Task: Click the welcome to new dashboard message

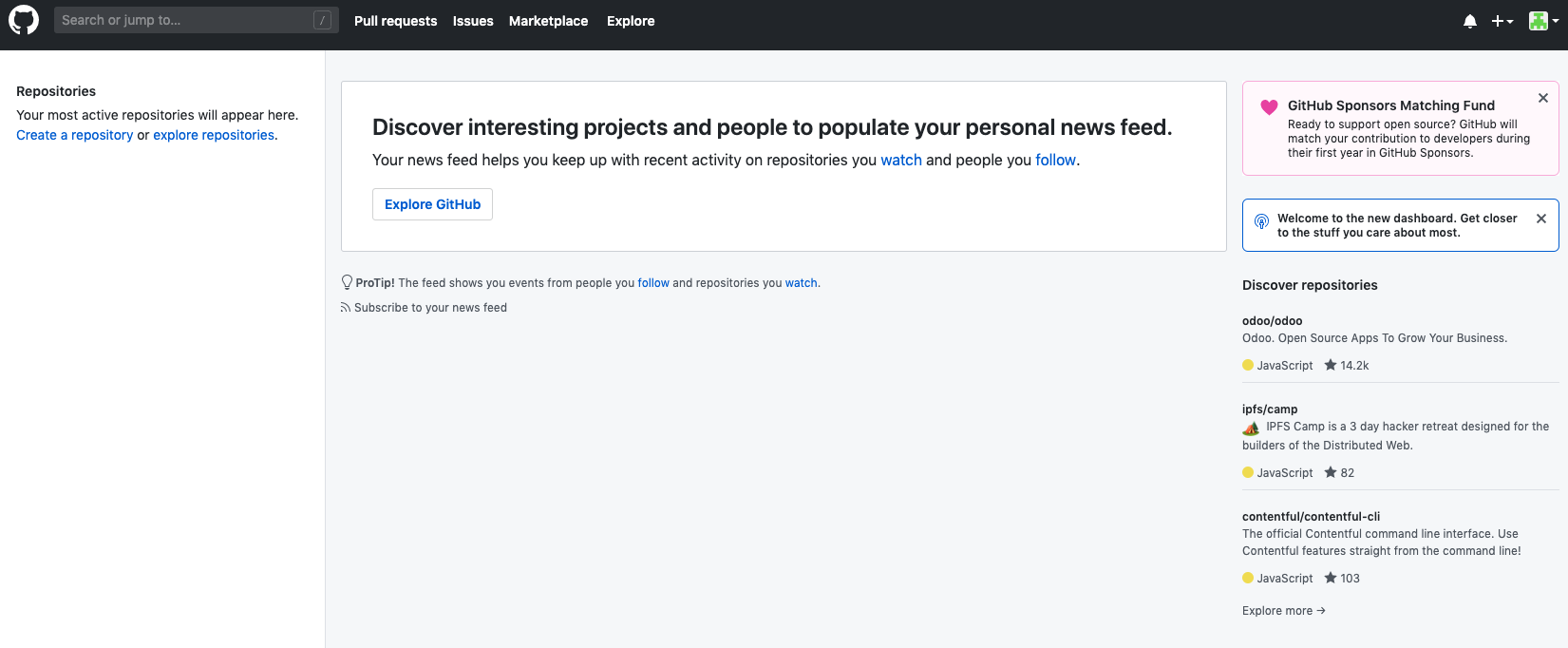Action: (1397, 225)
